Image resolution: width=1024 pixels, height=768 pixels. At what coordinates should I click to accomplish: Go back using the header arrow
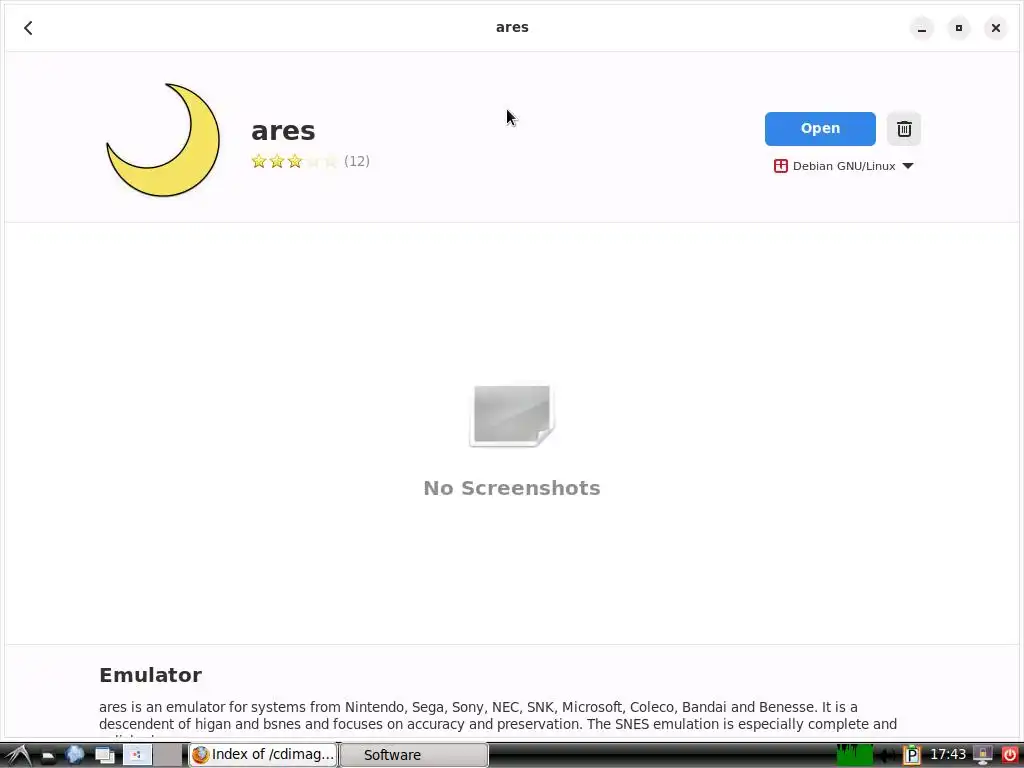(28, 27)
